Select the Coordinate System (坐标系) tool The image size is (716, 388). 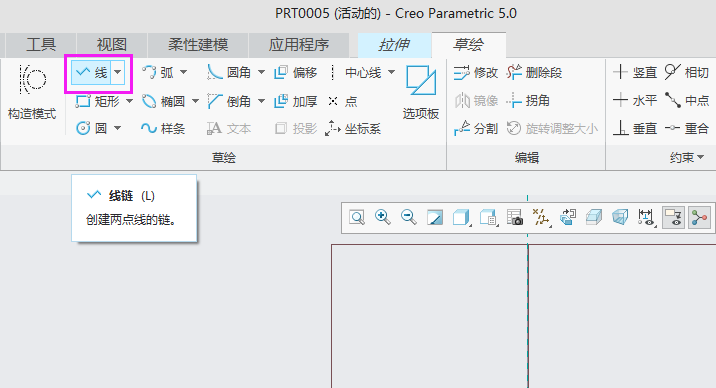(x=353, y=128)
